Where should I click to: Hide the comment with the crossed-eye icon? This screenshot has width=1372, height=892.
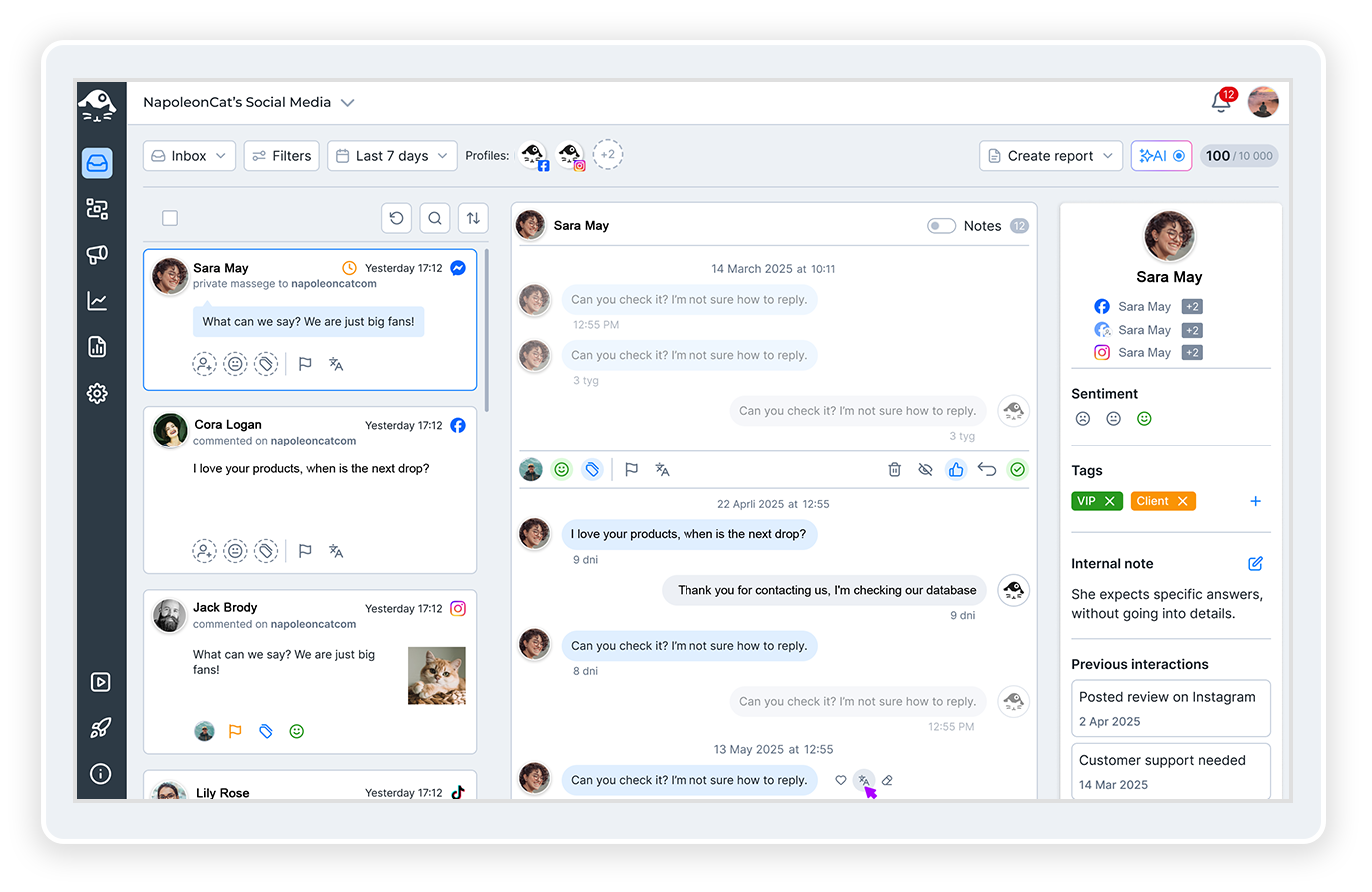click(x=925, y=469)
